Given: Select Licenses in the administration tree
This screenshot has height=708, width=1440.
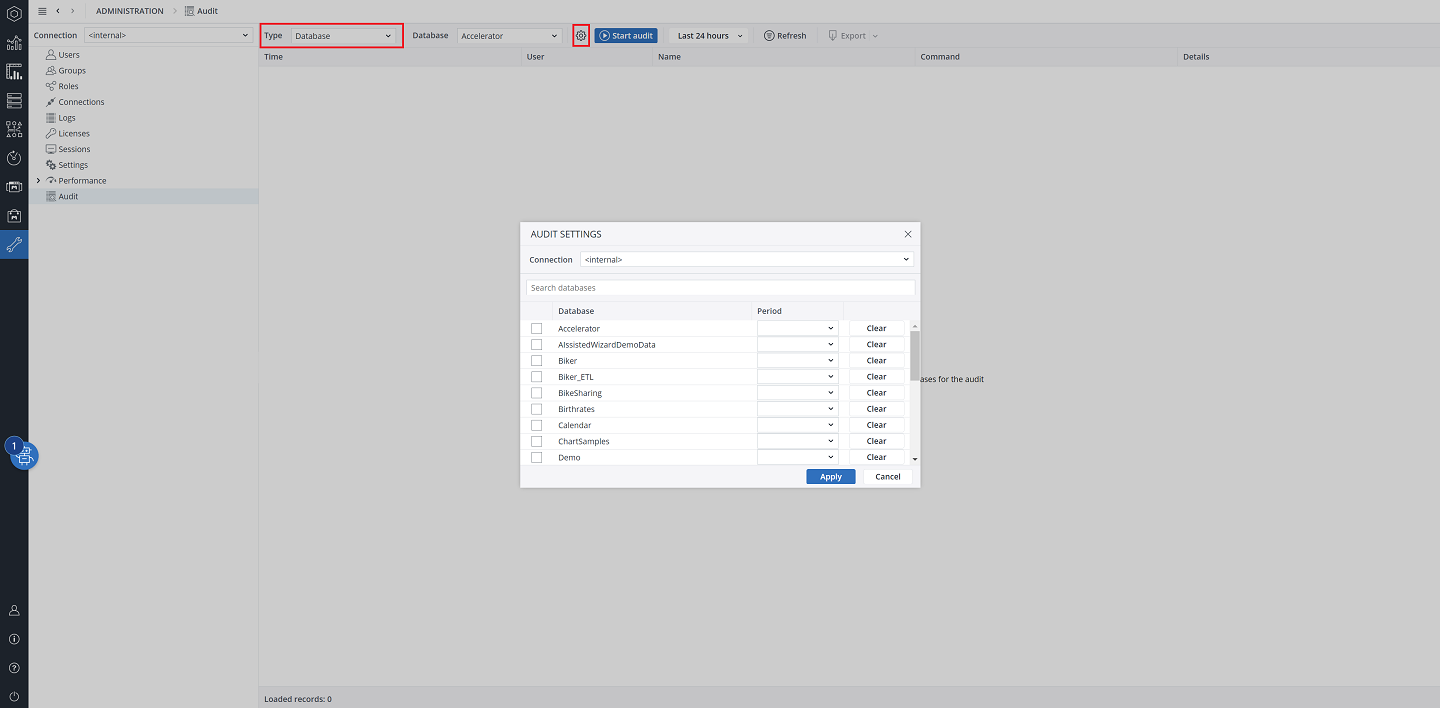Looking at the screenshot, I should 74,134.
